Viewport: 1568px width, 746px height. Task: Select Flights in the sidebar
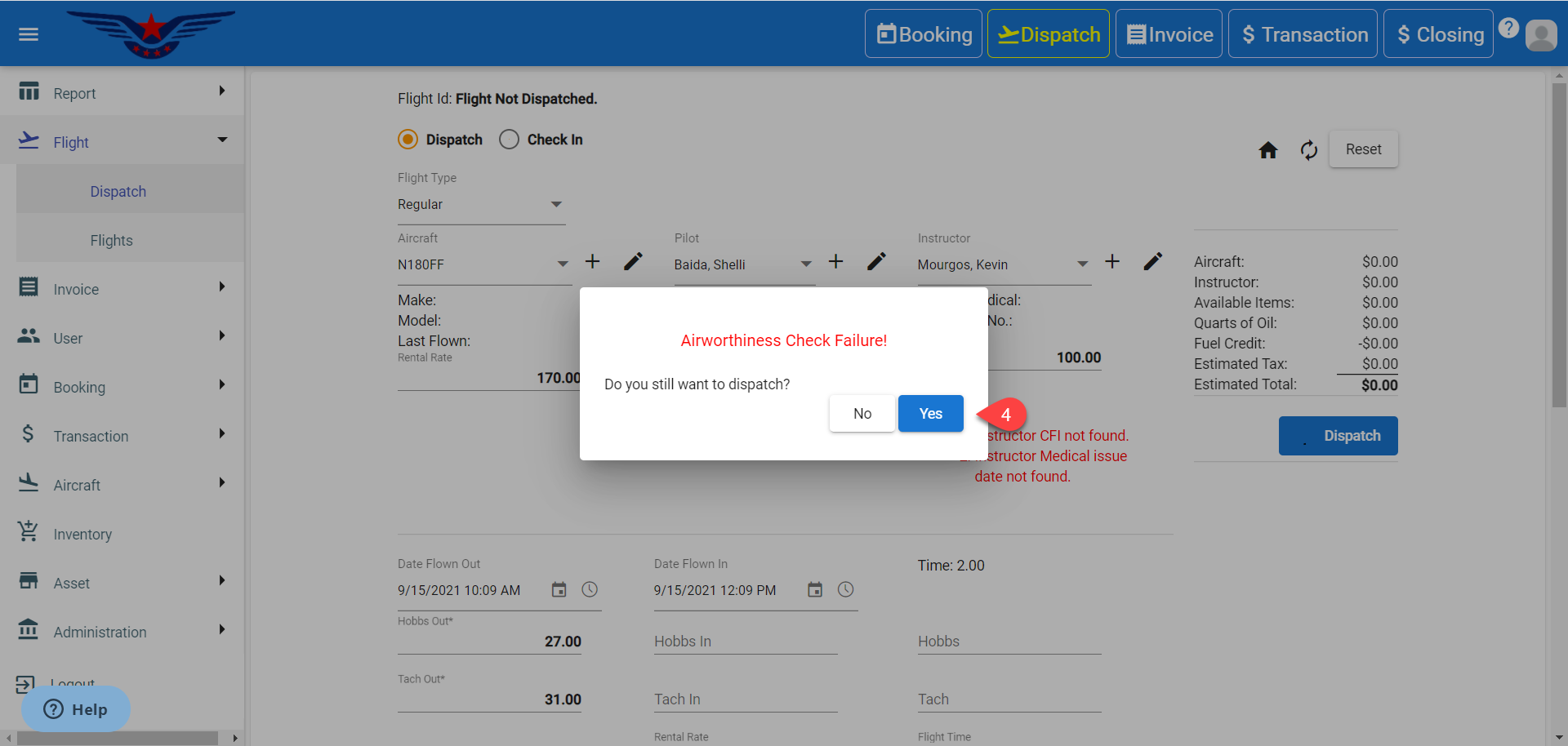pos(112,241)
